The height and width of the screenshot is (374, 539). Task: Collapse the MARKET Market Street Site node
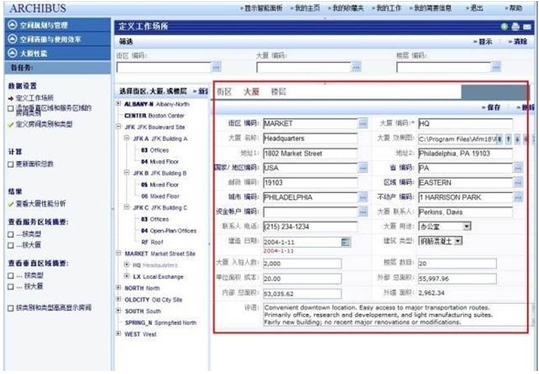tap(118, 253)
